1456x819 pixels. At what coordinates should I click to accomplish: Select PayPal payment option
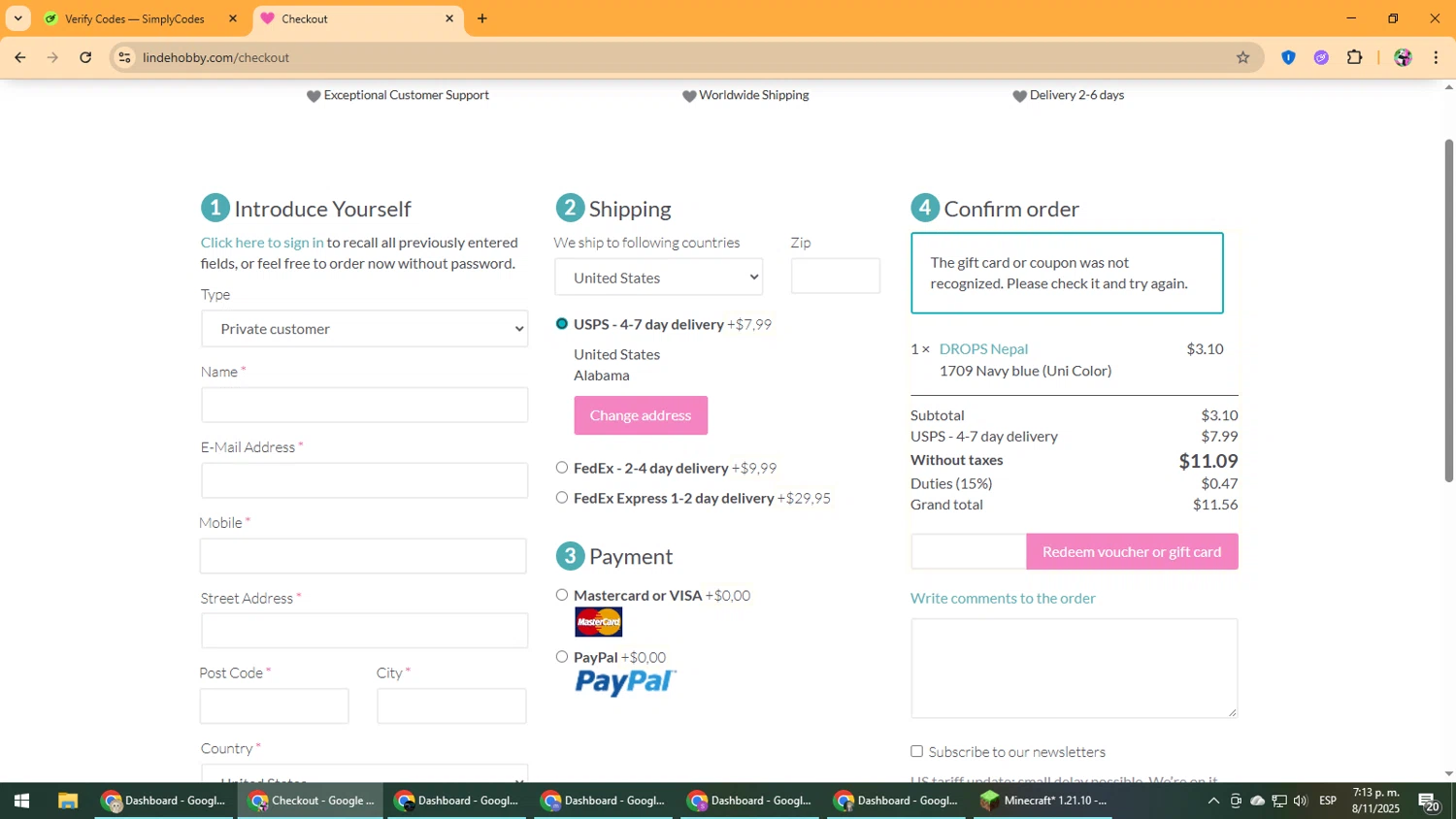(x=562, y=657)
